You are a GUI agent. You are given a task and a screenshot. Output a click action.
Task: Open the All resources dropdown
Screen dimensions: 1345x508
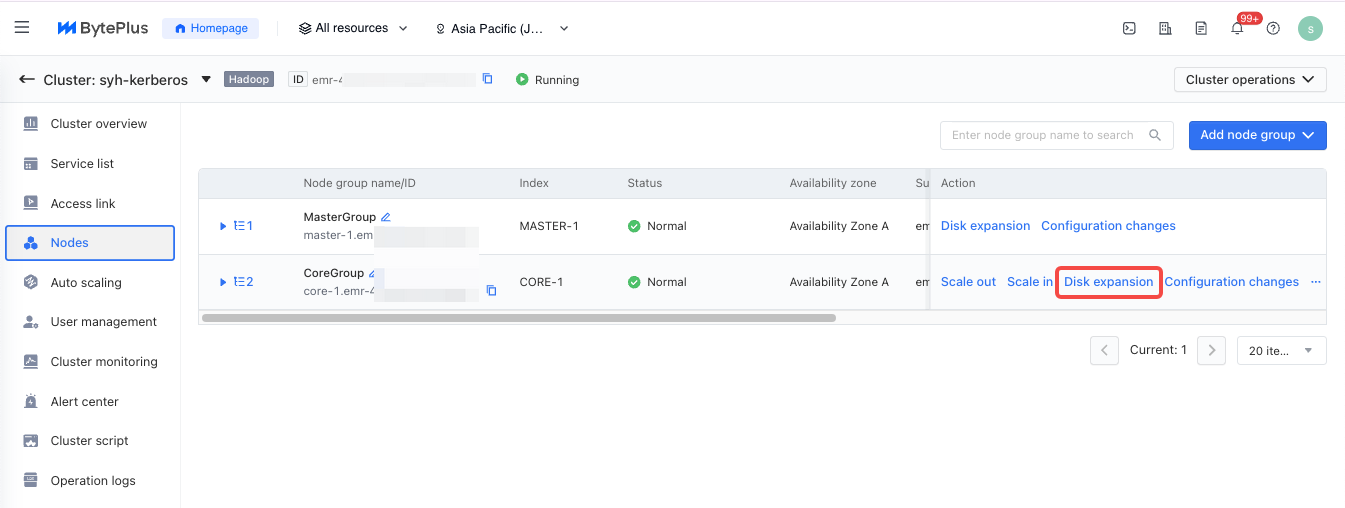point(353,29)
